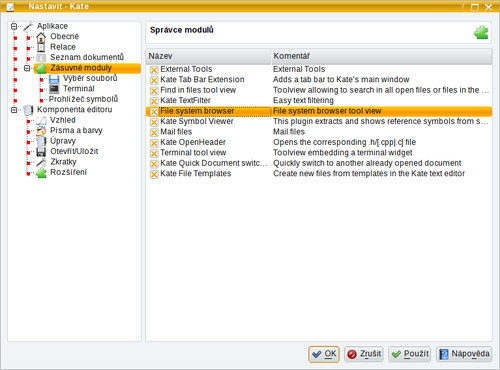Select 'Opens the corresponding .h/[.cpp|.c] file' text
Image resolution: width=500 pixels, height=370 pixels.
pyautogui.click(x=344, y=142)
